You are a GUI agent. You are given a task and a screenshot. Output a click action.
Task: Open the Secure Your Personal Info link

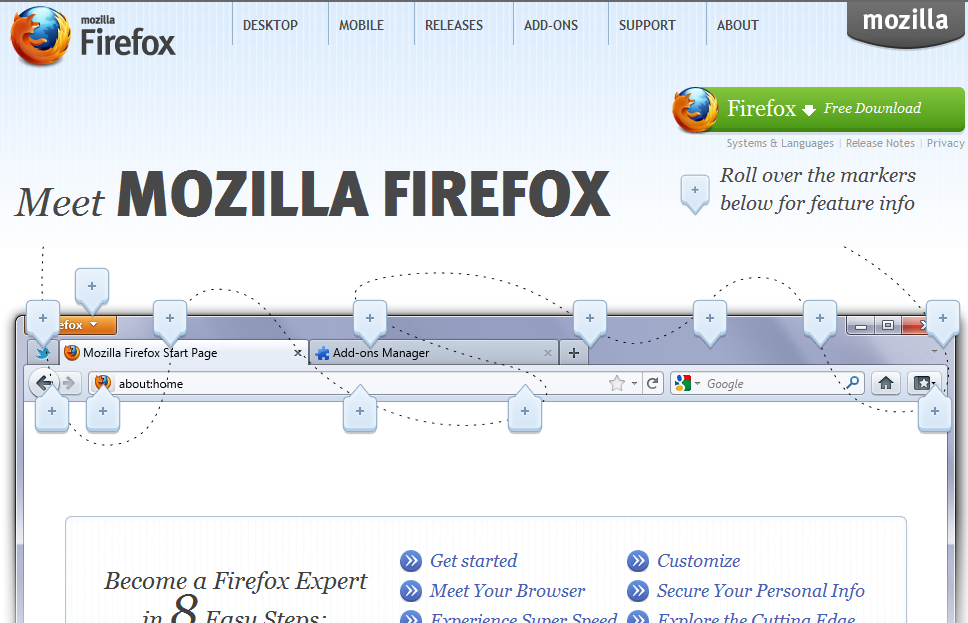click(761, 591)
